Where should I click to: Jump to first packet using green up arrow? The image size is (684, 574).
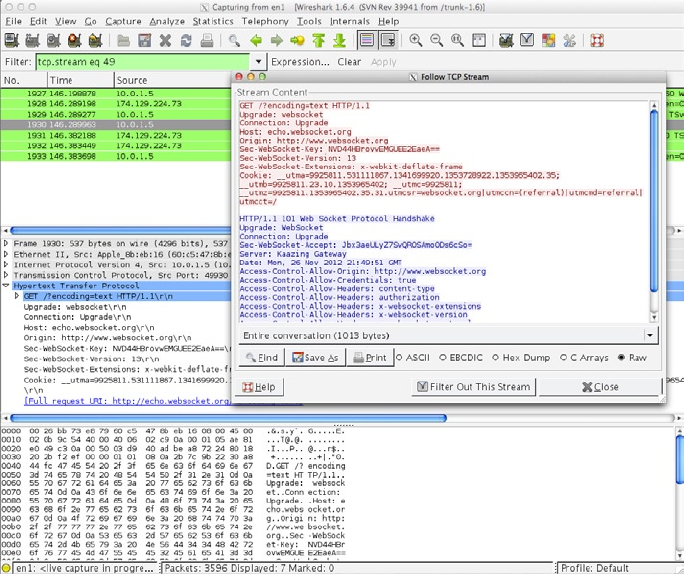(x=318, y=41)
